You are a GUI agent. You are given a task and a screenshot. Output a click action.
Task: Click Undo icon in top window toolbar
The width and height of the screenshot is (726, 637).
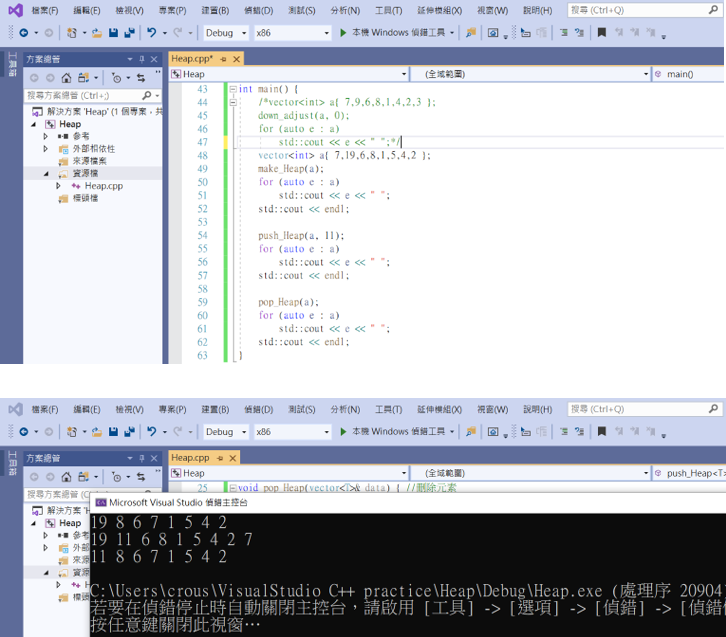tap(151, 32)
